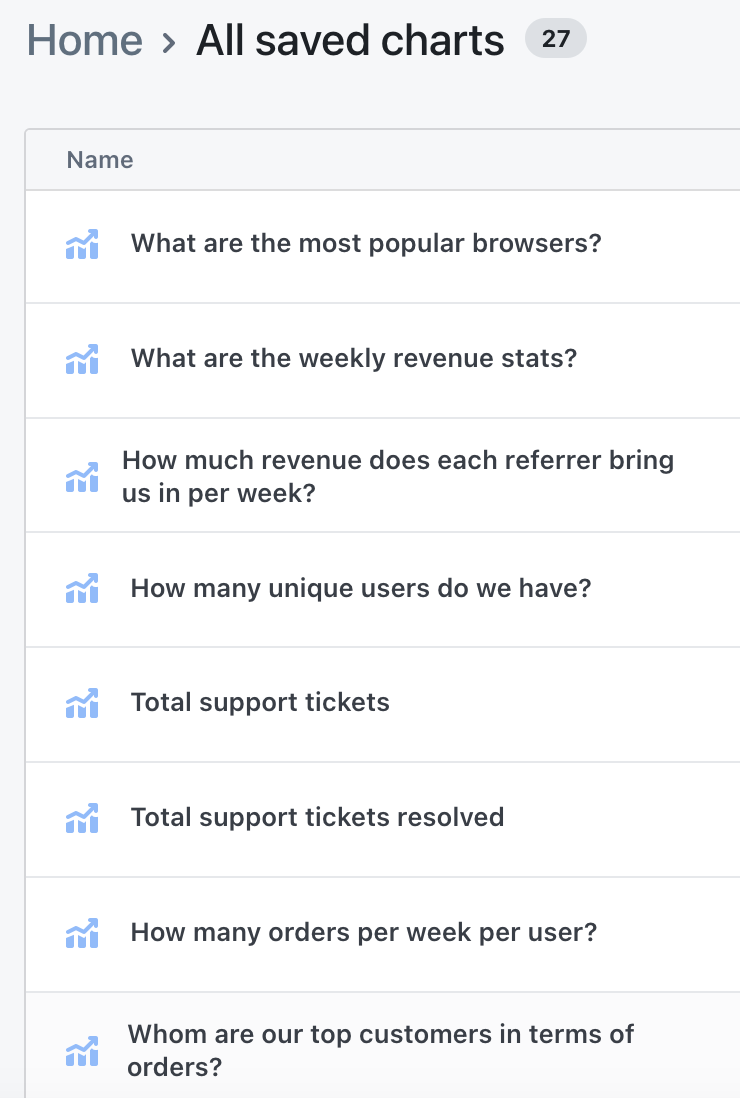The image size is (740, 1098).
Task: Select the chart icon for Total support tickets
Action: [x=82, y=703]
